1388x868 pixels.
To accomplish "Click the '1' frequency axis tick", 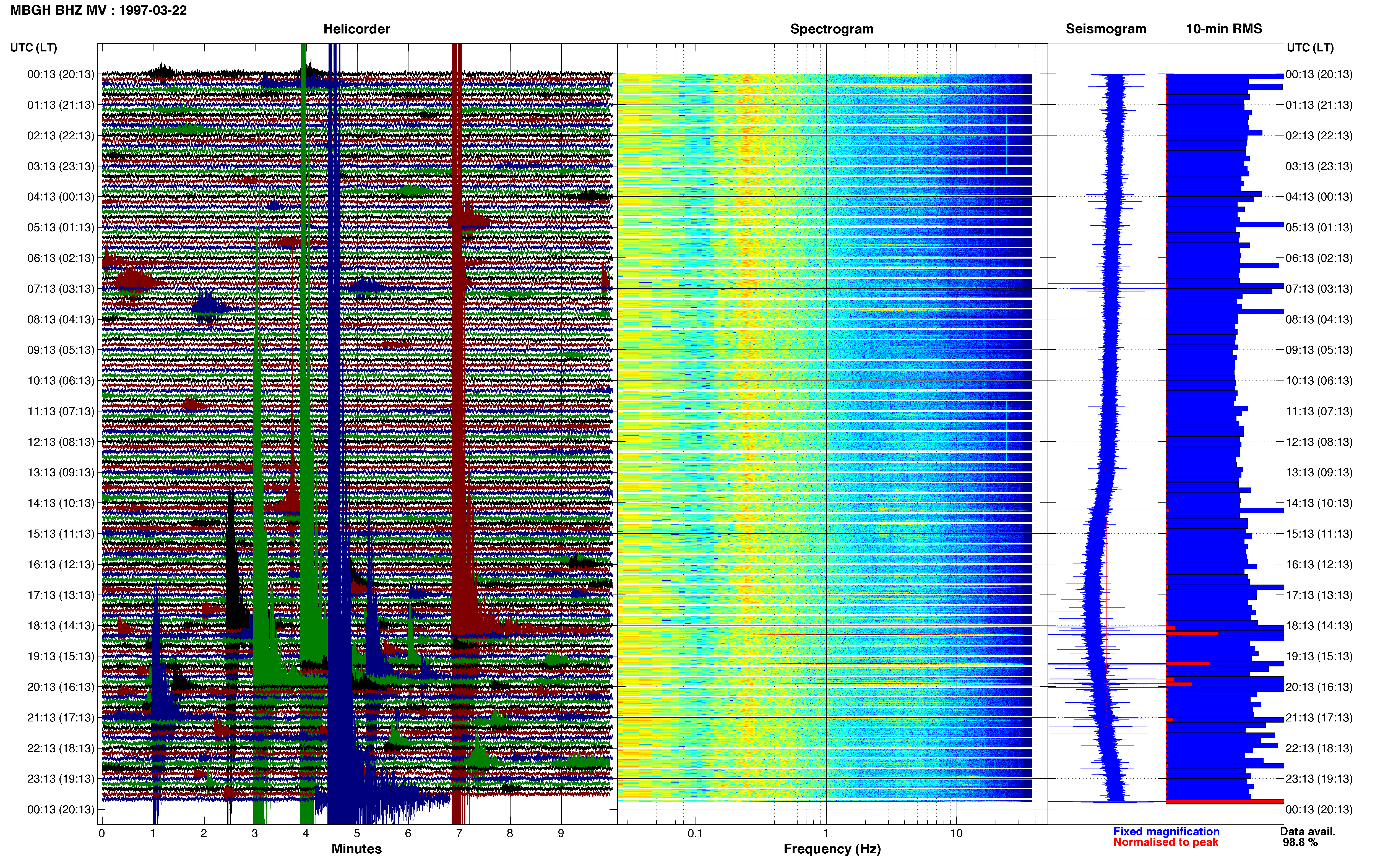I will tap(826, 833).
